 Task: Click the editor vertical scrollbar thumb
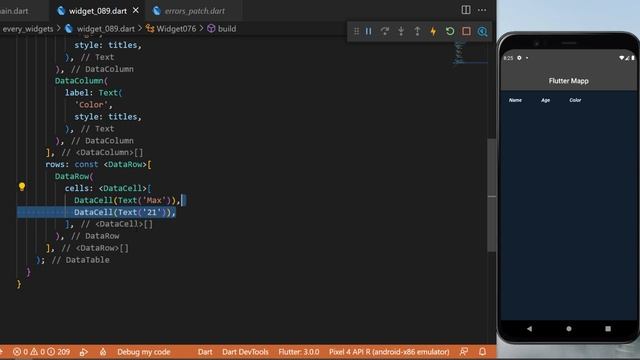pyautogui.click(x=492, y=195)
